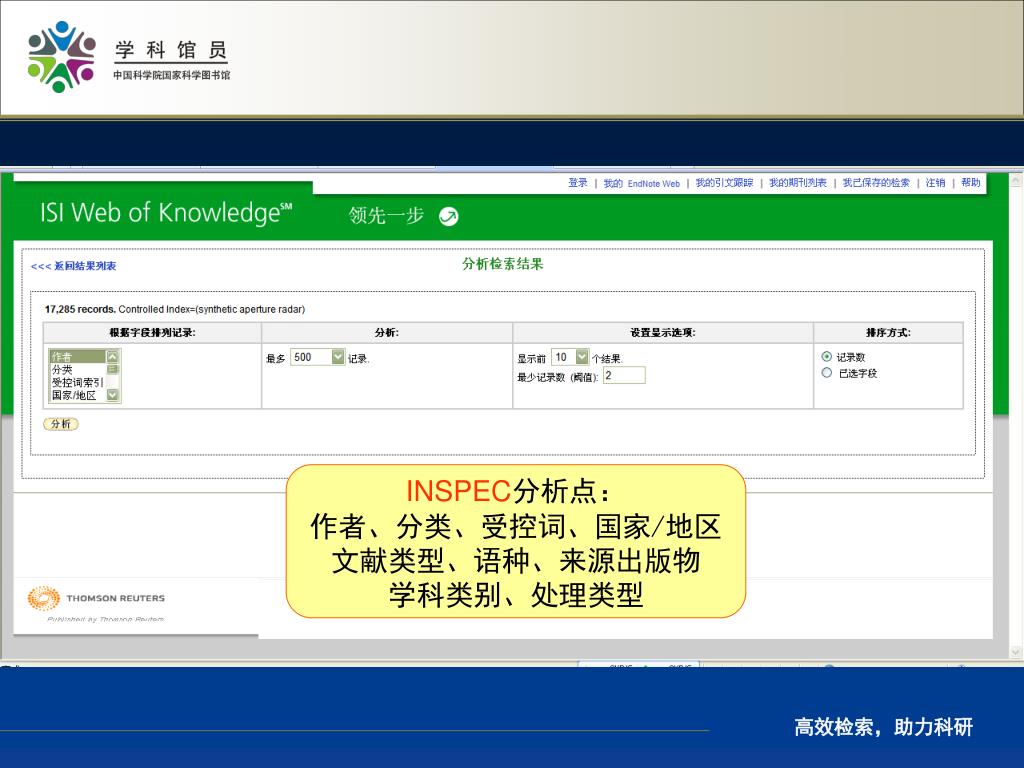Click the field list down arrow
The height and width of the screenshot is (768, 1024).
[x=112, y=395]
